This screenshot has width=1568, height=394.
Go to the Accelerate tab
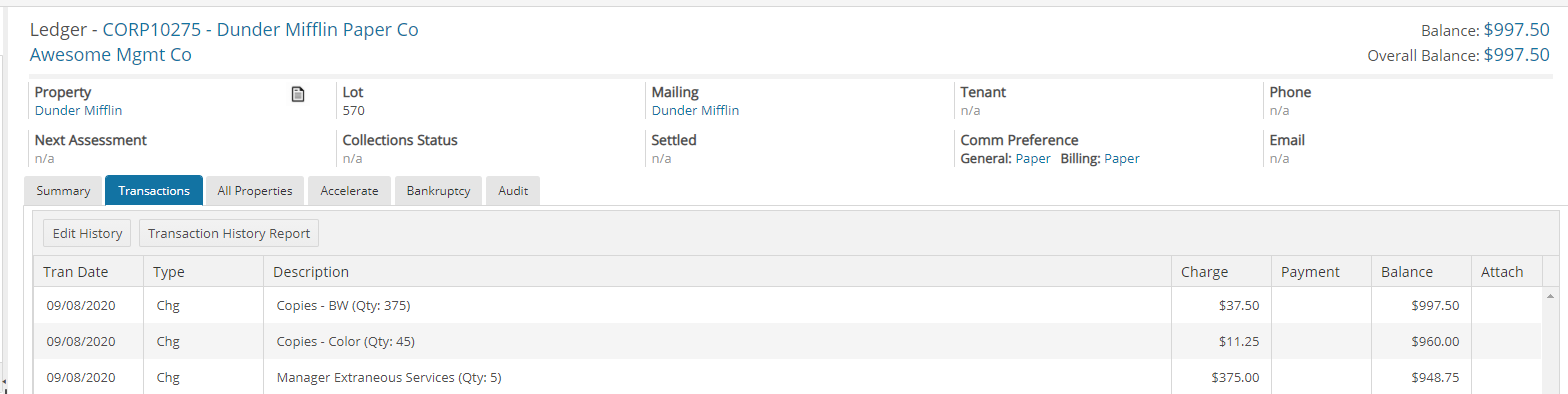(x=350, y=190)
